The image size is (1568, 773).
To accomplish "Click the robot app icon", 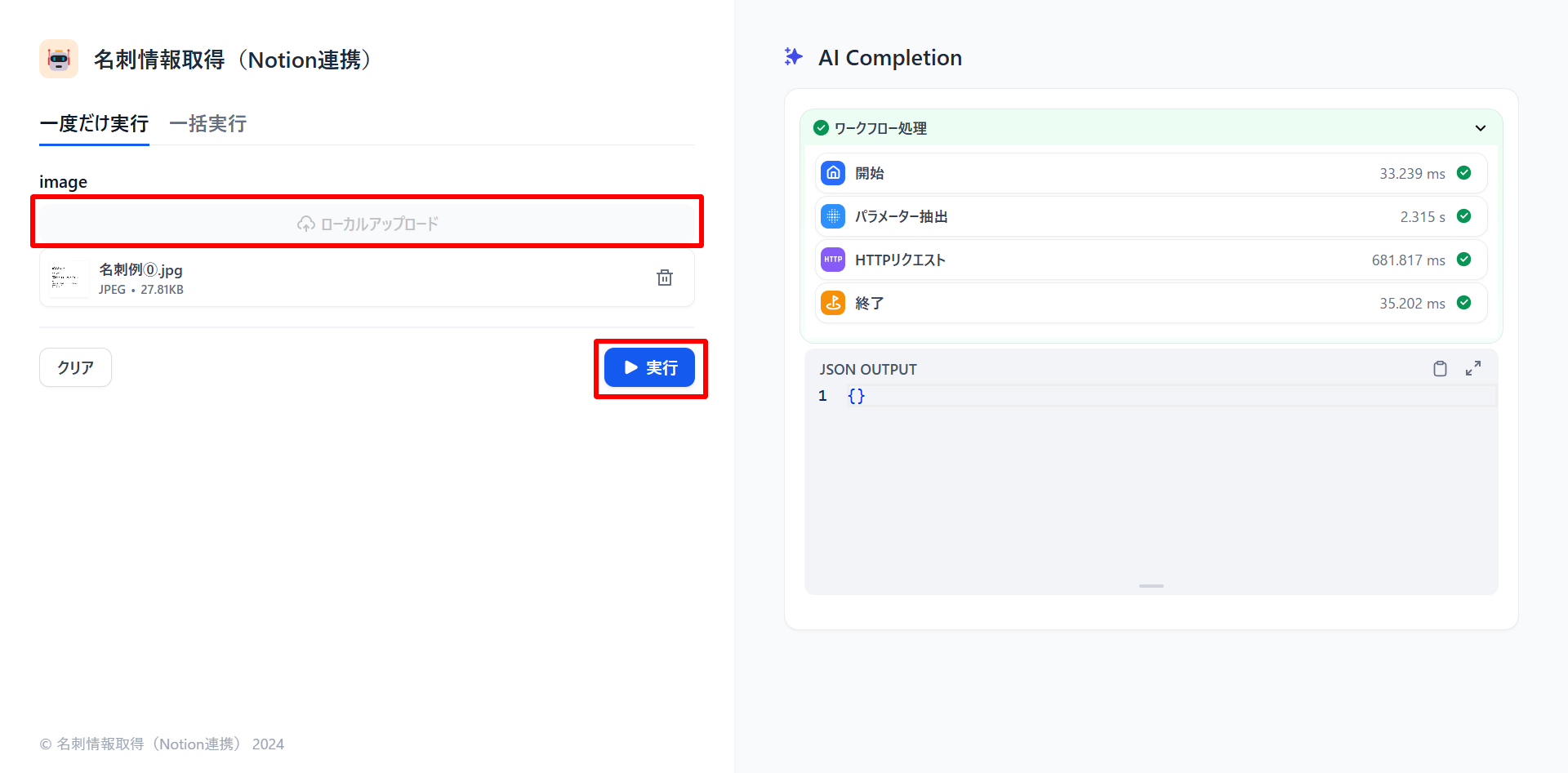I will (59, 59).
